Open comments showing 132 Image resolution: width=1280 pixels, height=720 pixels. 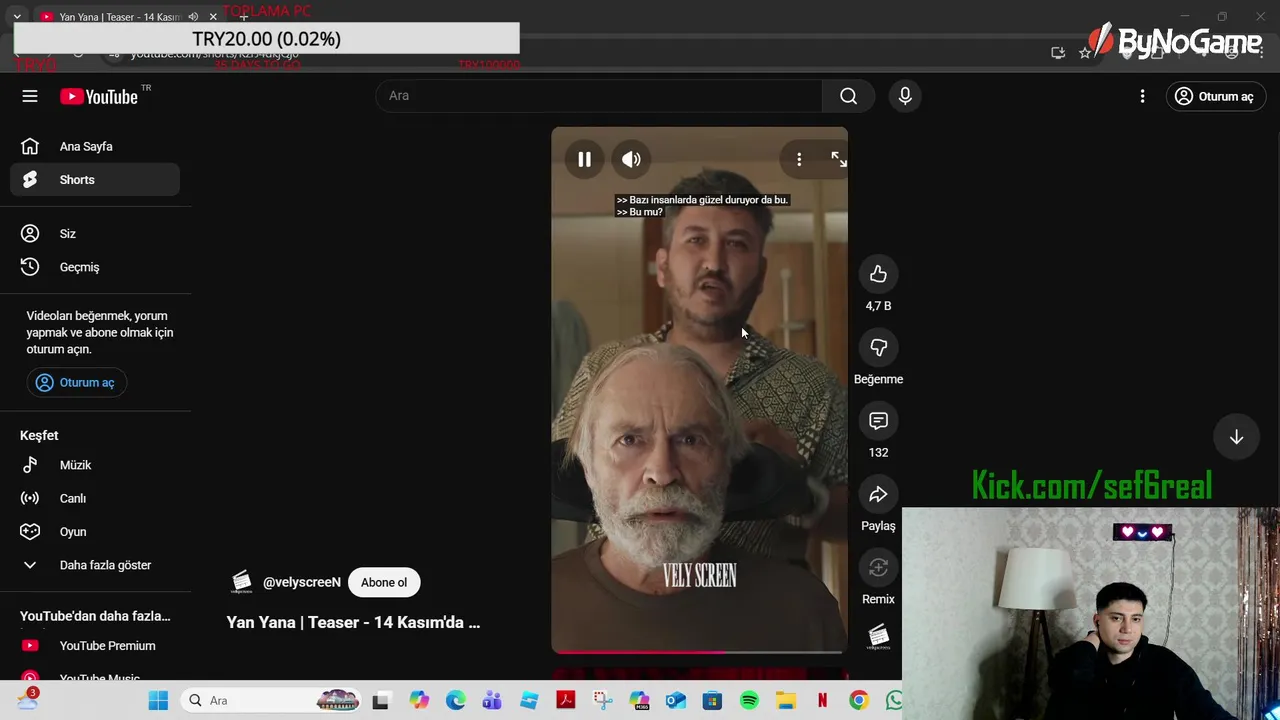click(x=878, y=421)
